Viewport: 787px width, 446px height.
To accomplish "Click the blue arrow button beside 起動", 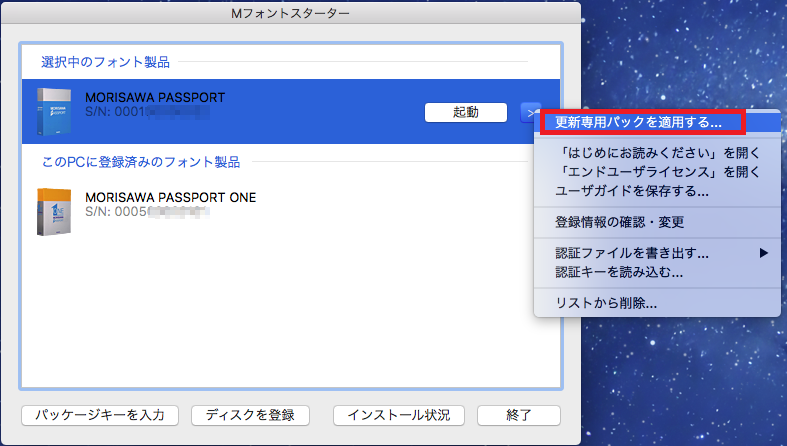I will click(530, 112).
